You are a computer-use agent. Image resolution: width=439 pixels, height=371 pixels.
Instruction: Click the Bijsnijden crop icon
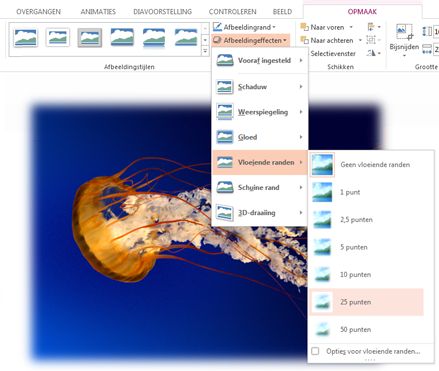pyautogui.click(x=404, y=32)
